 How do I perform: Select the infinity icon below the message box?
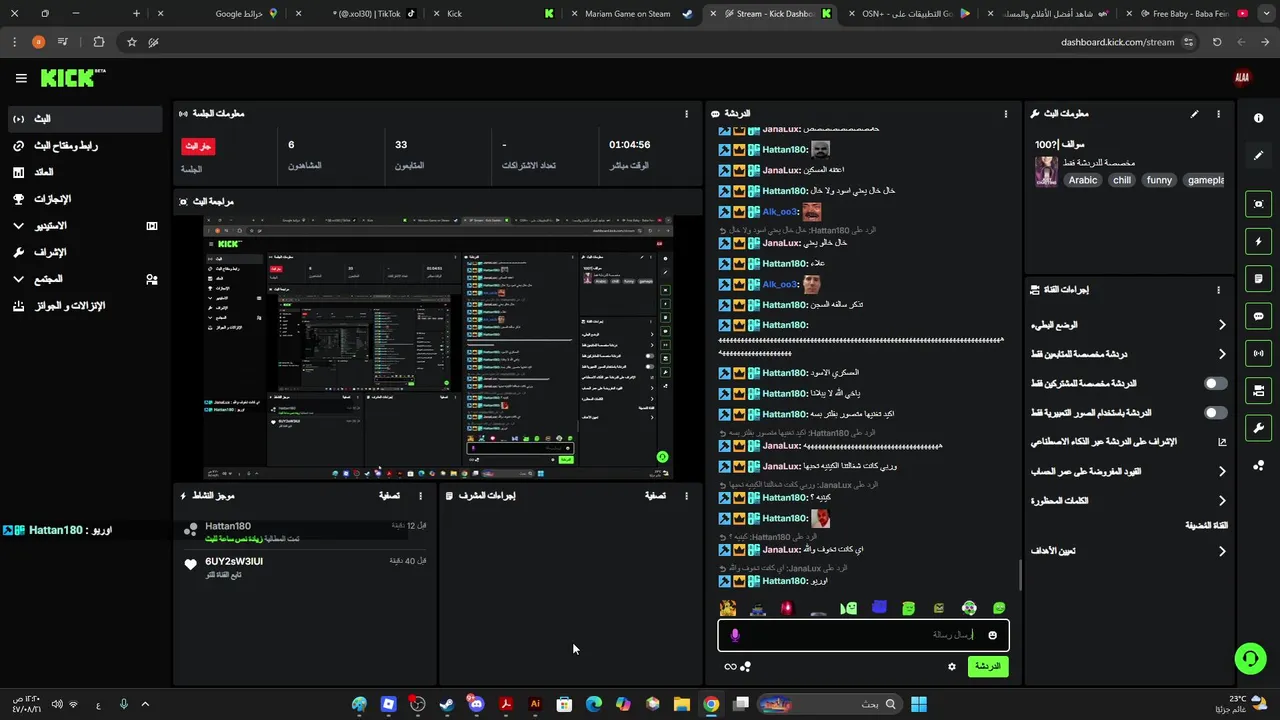(x=730, y=667)
